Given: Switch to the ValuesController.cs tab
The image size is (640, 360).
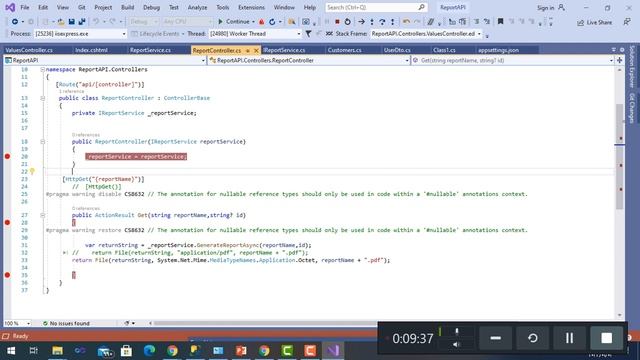Looking at the screenshot, I should (29, 50).
